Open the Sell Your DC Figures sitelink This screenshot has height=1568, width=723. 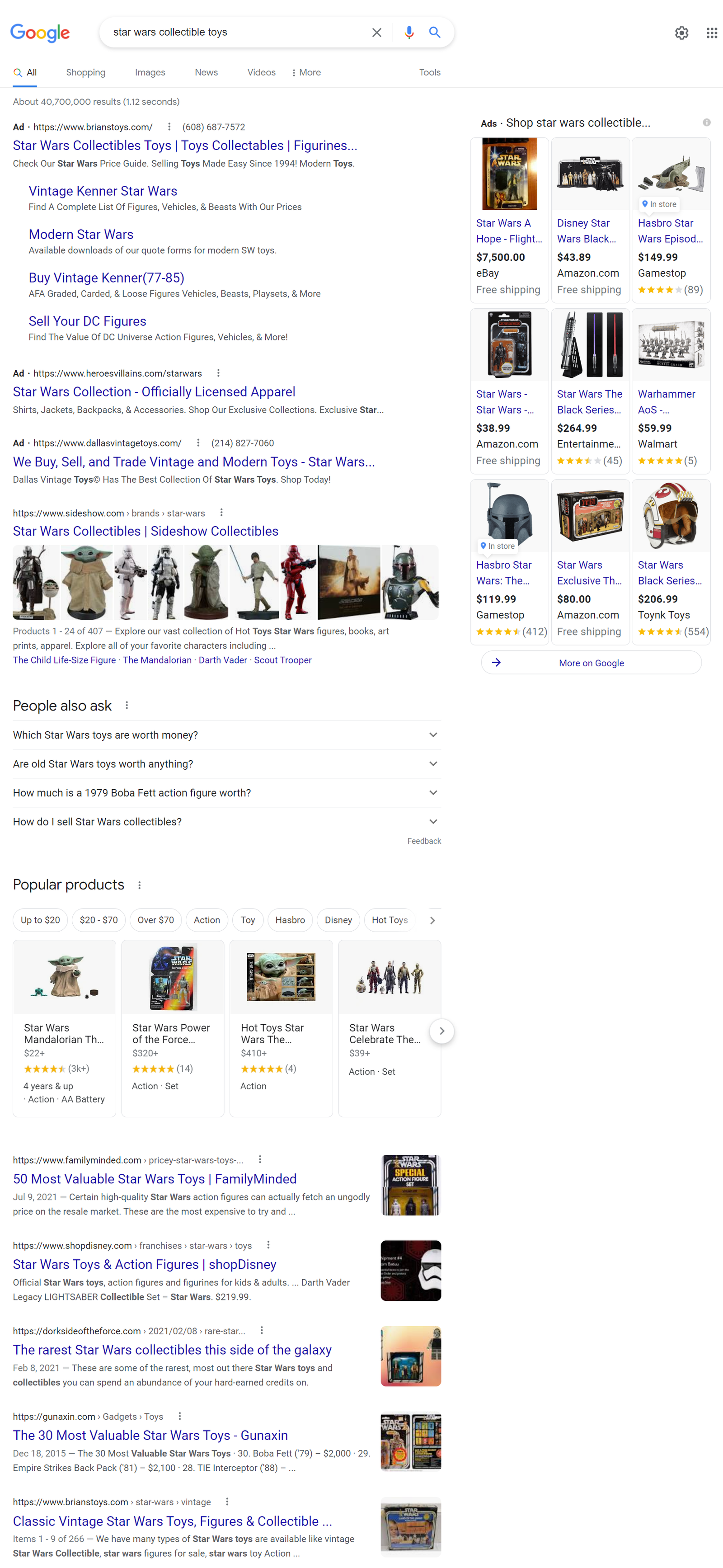[88, 321]
